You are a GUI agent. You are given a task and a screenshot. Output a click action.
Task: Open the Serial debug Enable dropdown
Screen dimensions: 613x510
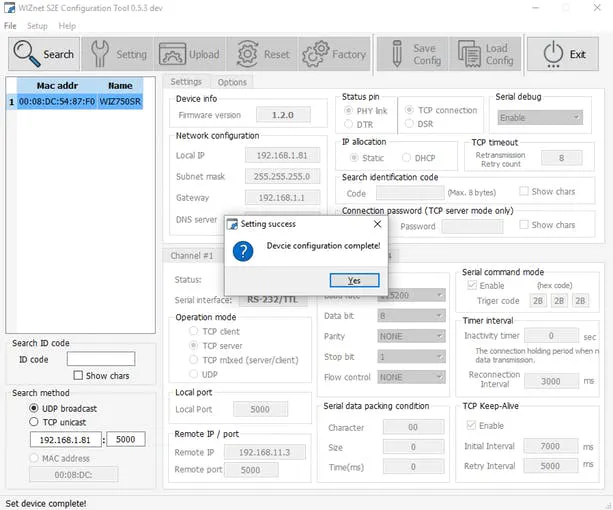pyautogui.click(x=540, y=118)
